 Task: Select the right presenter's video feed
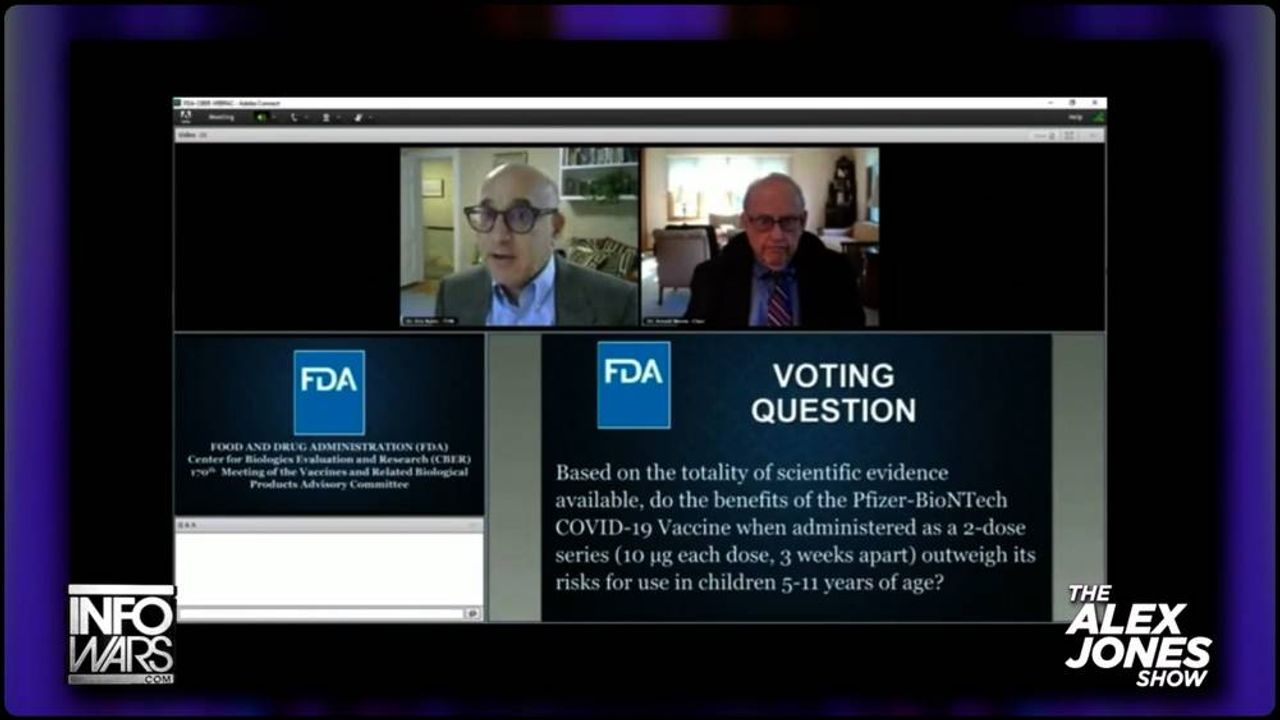coord(760,237)
